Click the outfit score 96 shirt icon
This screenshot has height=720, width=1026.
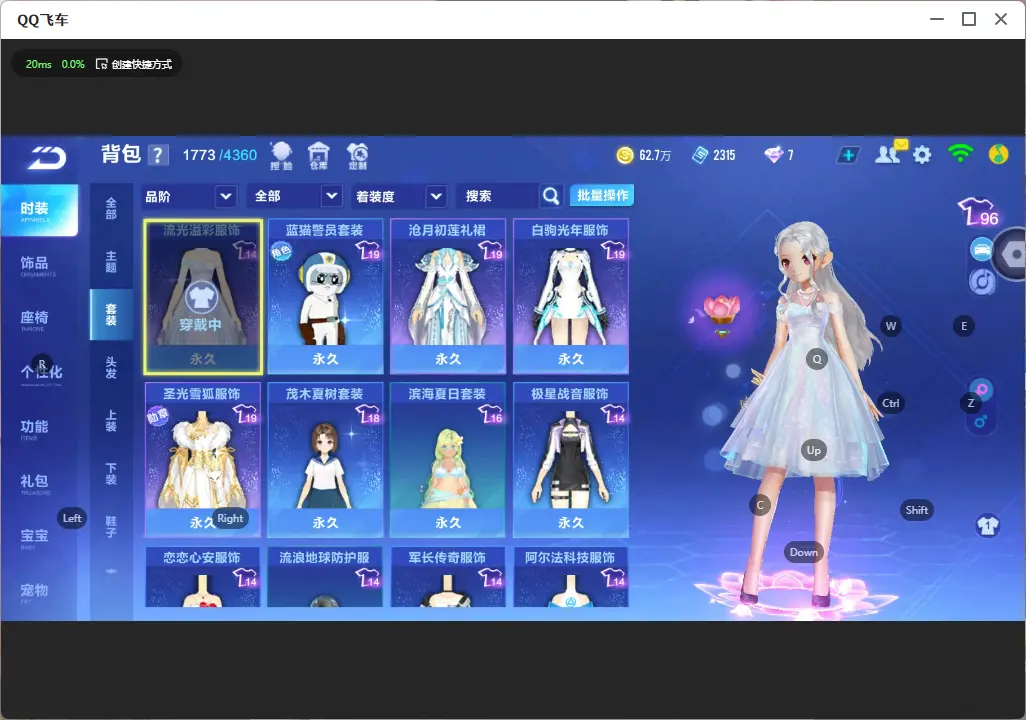pos(978,212)
